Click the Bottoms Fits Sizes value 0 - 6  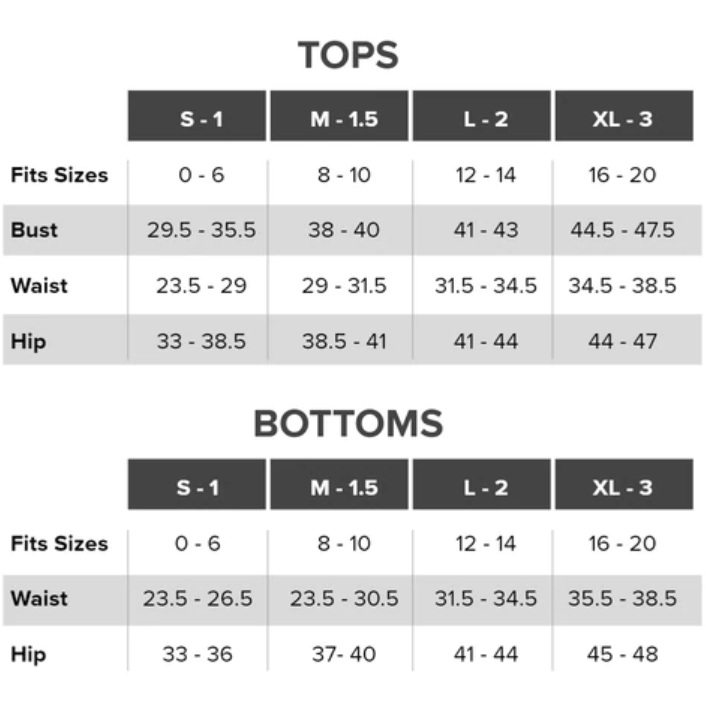[x=197, y=543]
